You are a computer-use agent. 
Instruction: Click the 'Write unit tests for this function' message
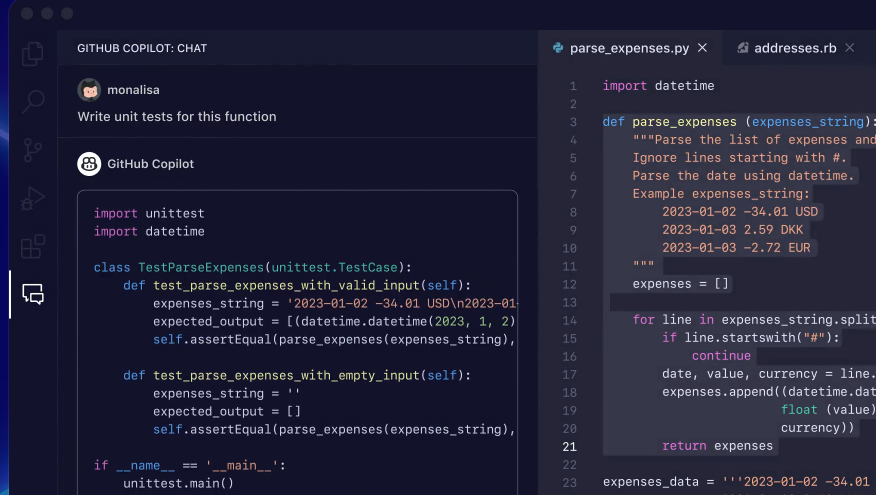pyautogui.click(x=177, y=116)
